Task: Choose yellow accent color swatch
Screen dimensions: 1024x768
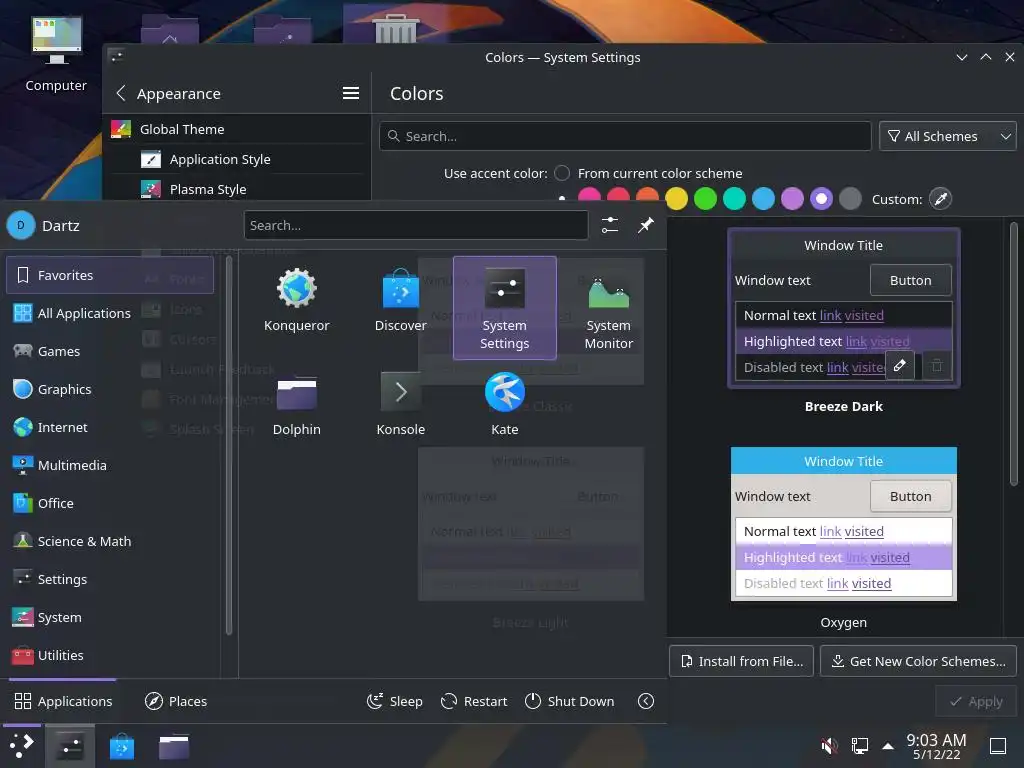Action: [677, 199]
